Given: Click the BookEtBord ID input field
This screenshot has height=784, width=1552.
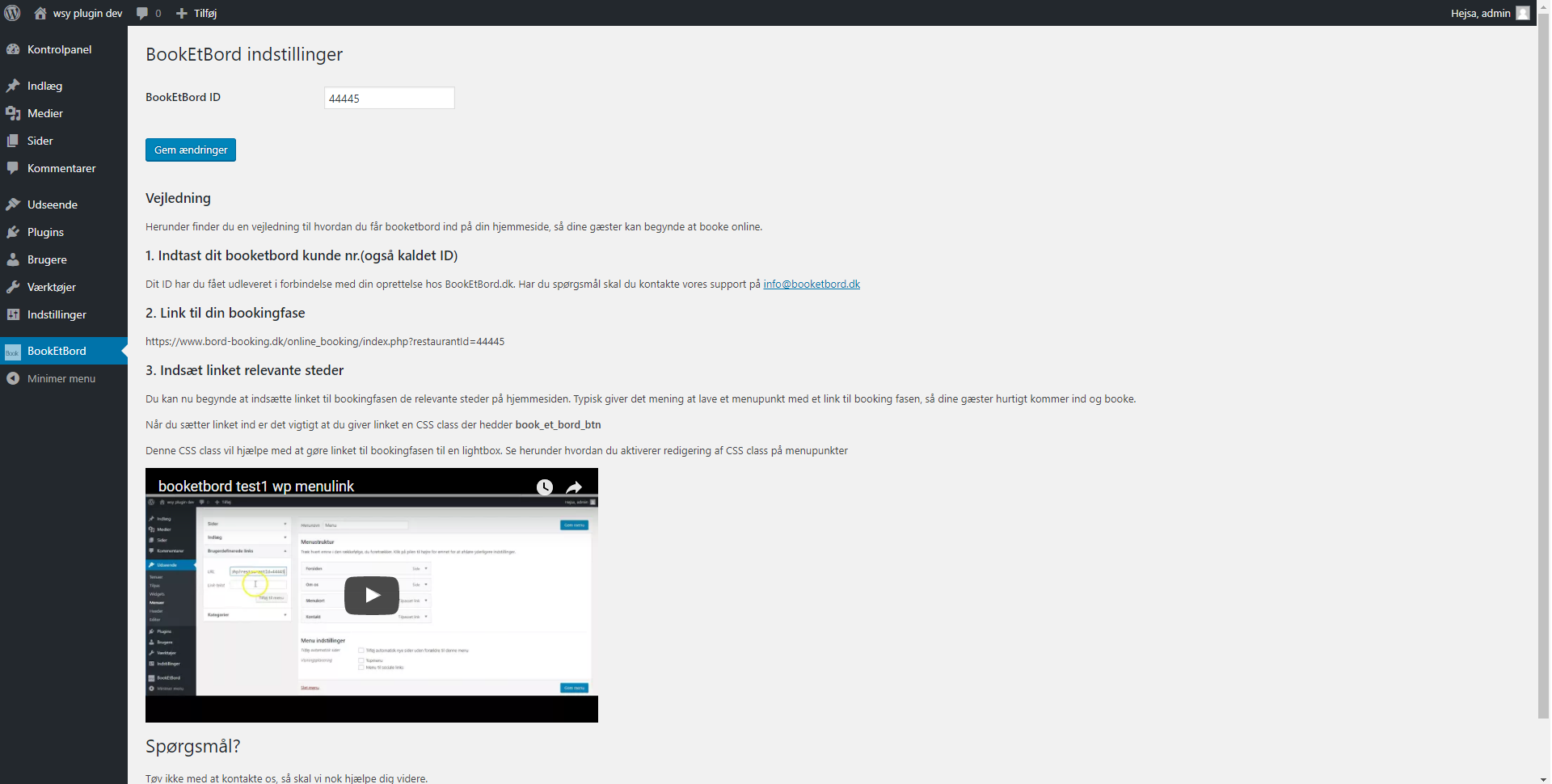Looking at the screenshot, I should tap(390, 98).
